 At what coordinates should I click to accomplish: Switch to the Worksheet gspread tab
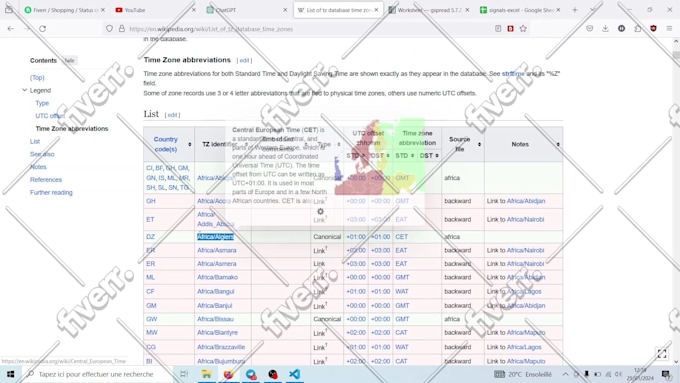tap(425, 10)
